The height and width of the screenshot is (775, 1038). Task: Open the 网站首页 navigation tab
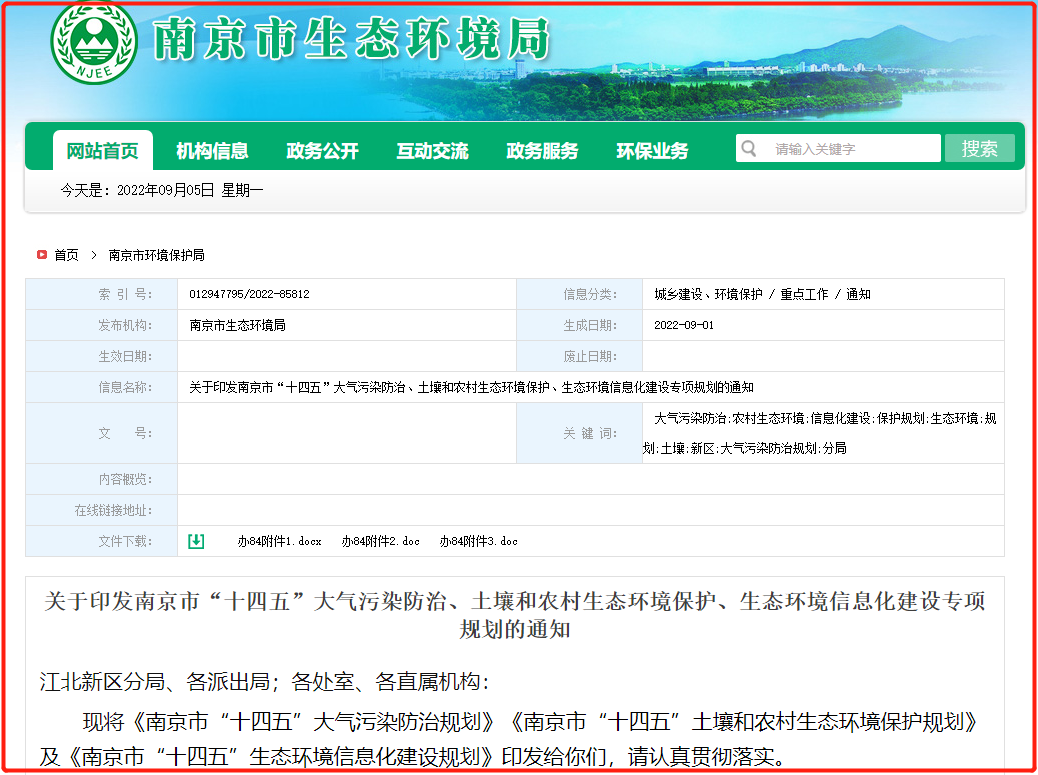coord(103,151)
